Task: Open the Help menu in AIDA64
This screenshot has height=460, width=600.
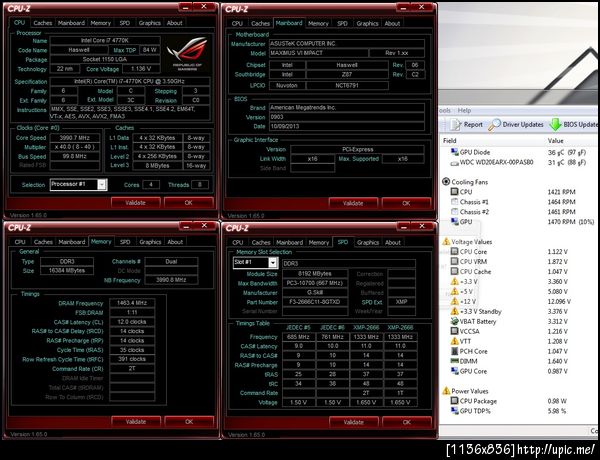Action: point(464,110)
